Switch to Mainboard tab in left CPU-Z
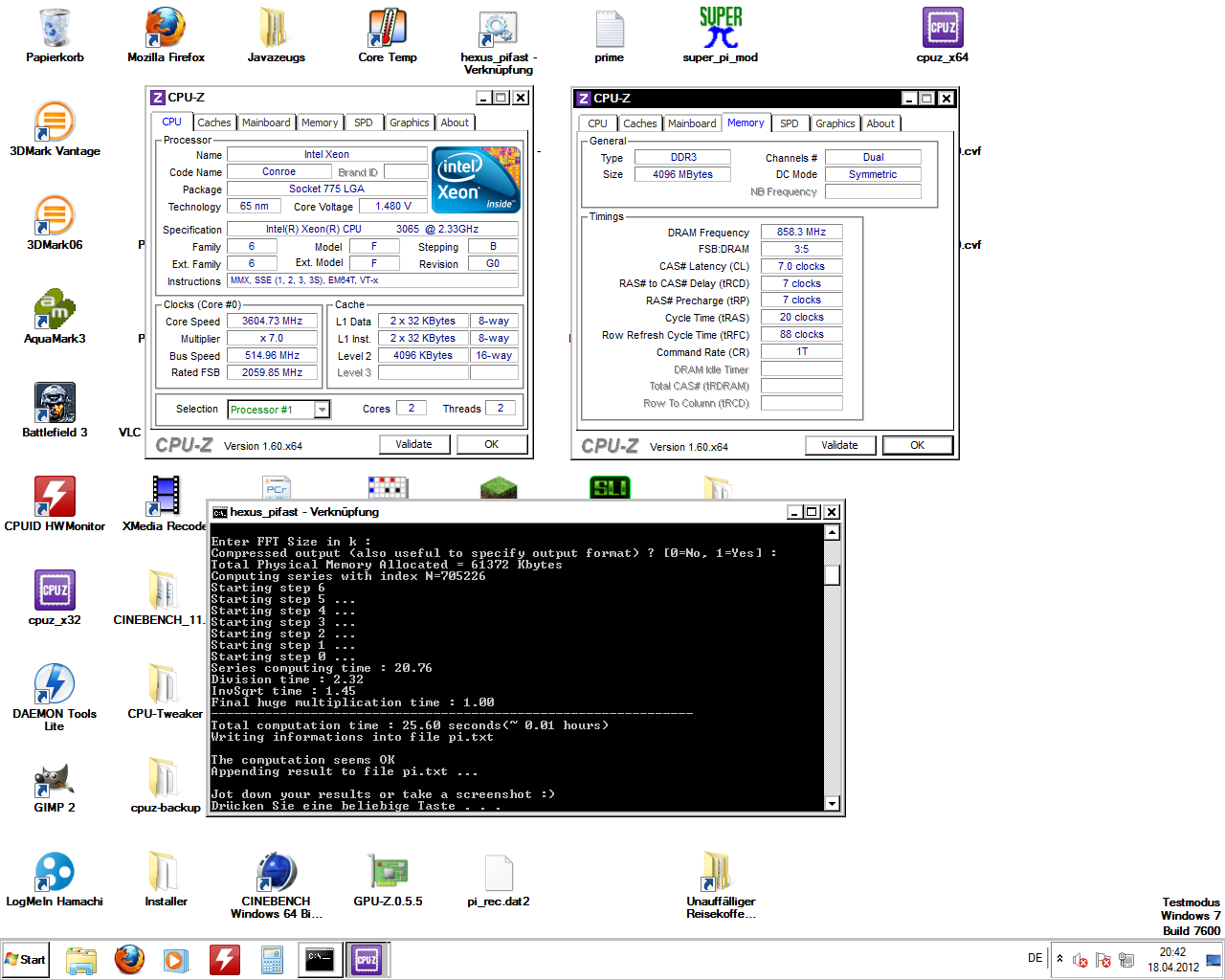The width and height of the screenshot is (1225, 980). pos(266,122)
